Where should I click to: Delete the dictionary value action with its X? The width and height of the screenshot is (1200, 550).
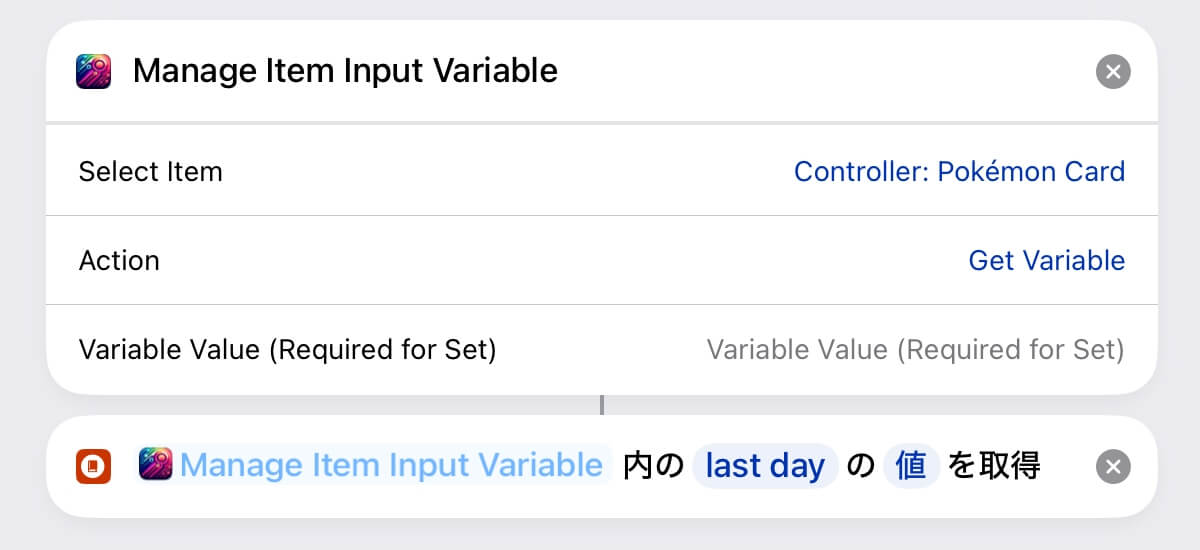[1113, 466]
